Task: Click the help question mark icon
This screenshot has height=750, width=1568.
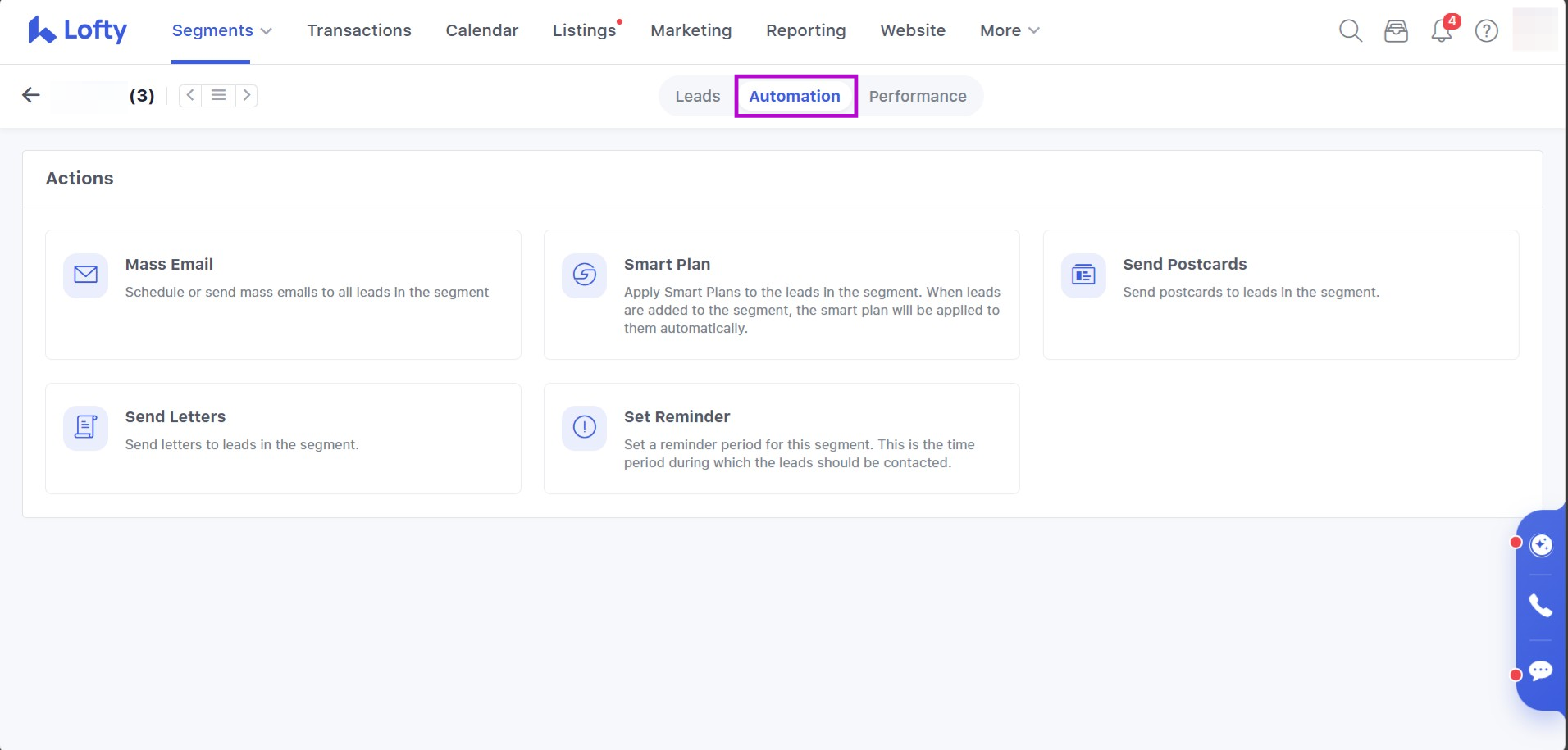Action: pos(1486,31)
